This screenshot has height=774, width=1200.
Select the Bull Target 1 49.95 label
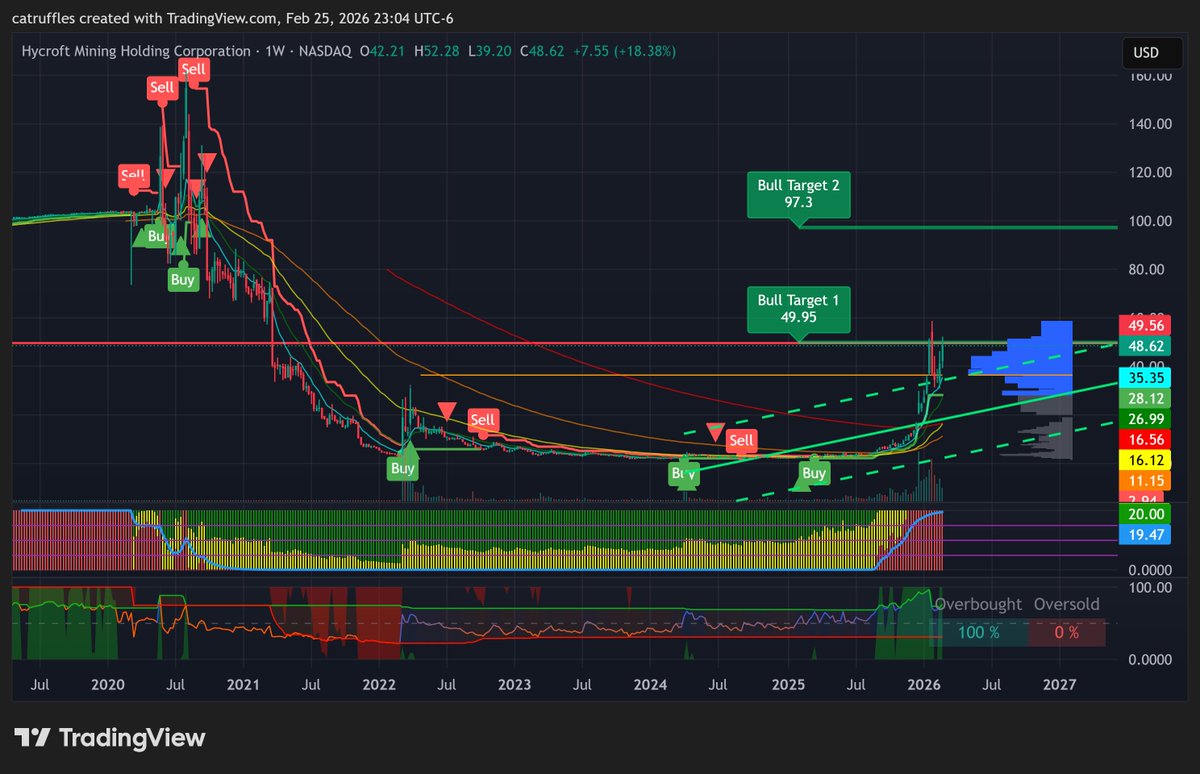click(799, 309)
